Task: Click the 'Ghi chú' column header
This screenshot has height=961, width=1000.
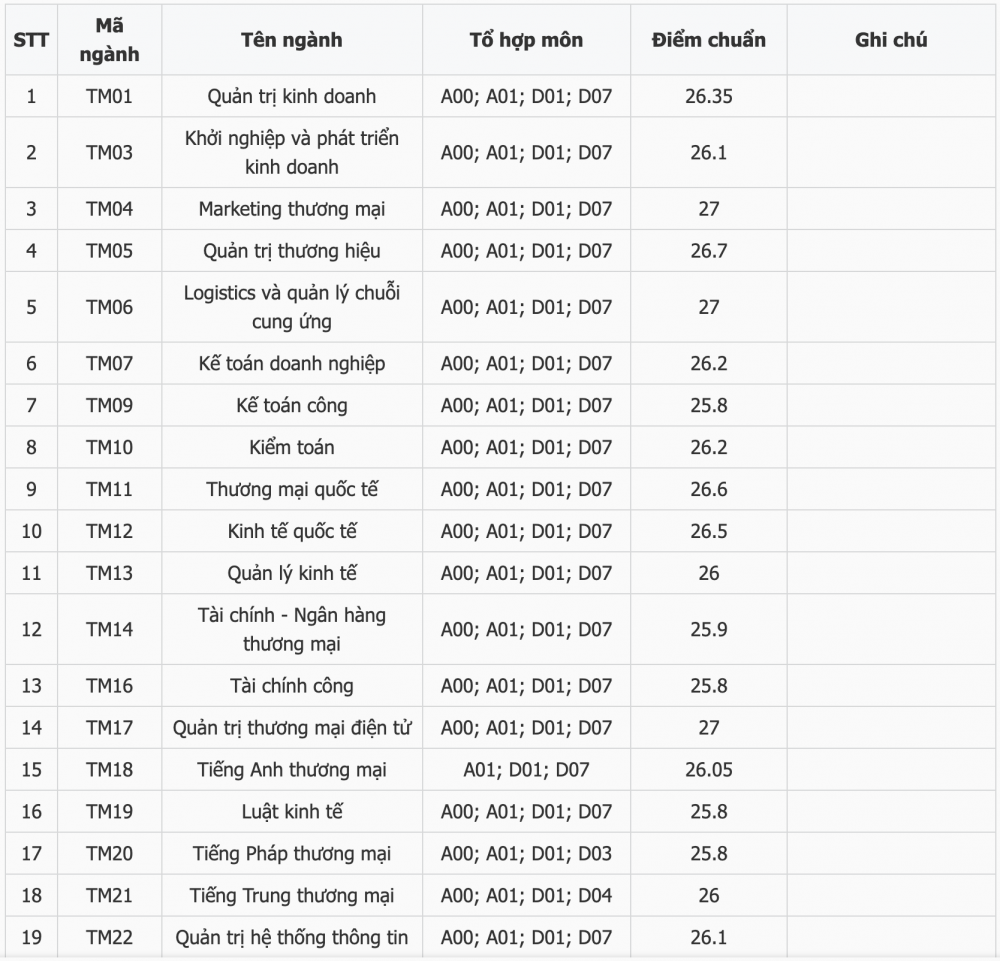Action: (891, 40)
